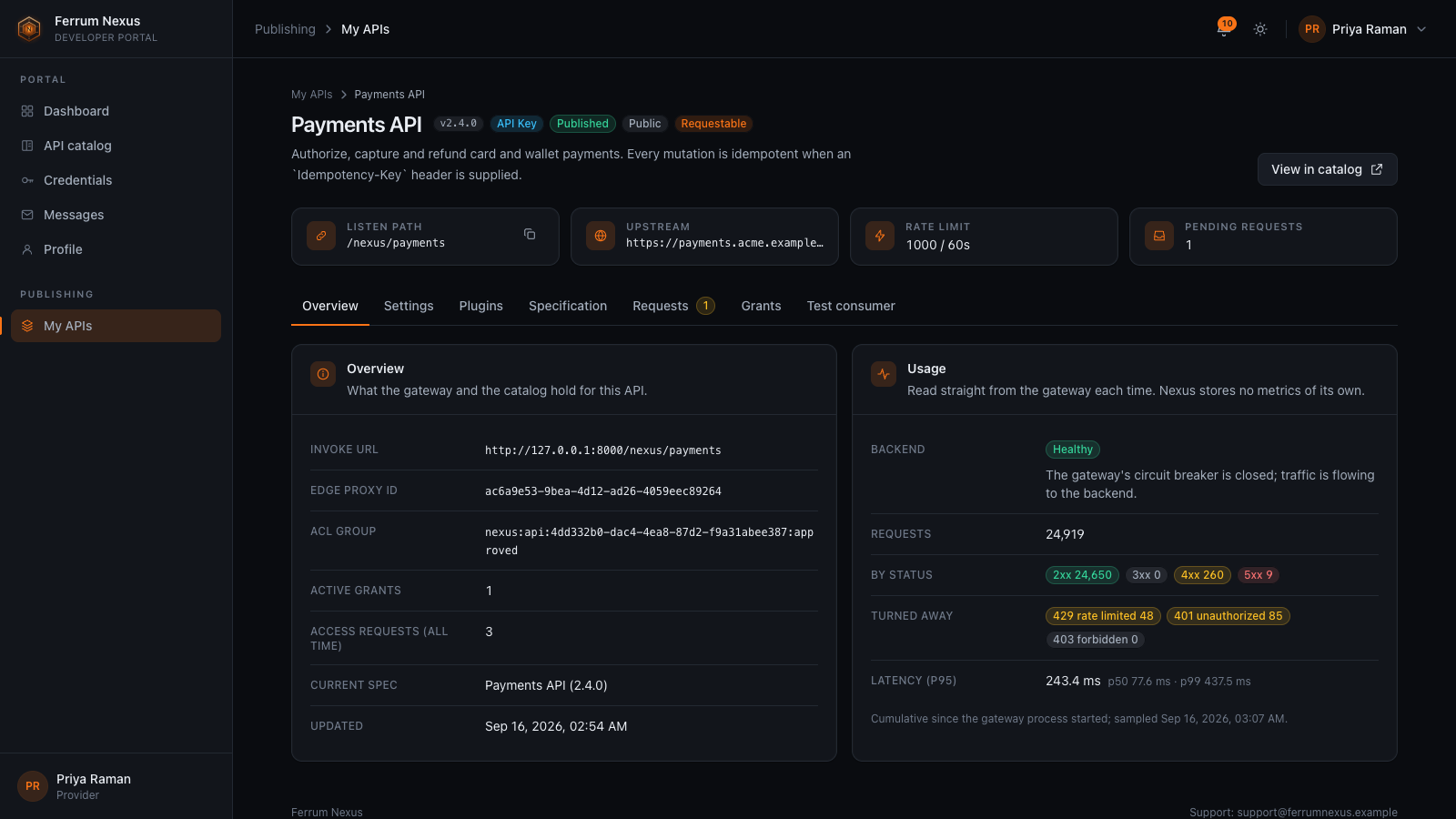Go to API catalog in sidebar
The width and height of the screenshot is (1456, 819).
point(116,146)
